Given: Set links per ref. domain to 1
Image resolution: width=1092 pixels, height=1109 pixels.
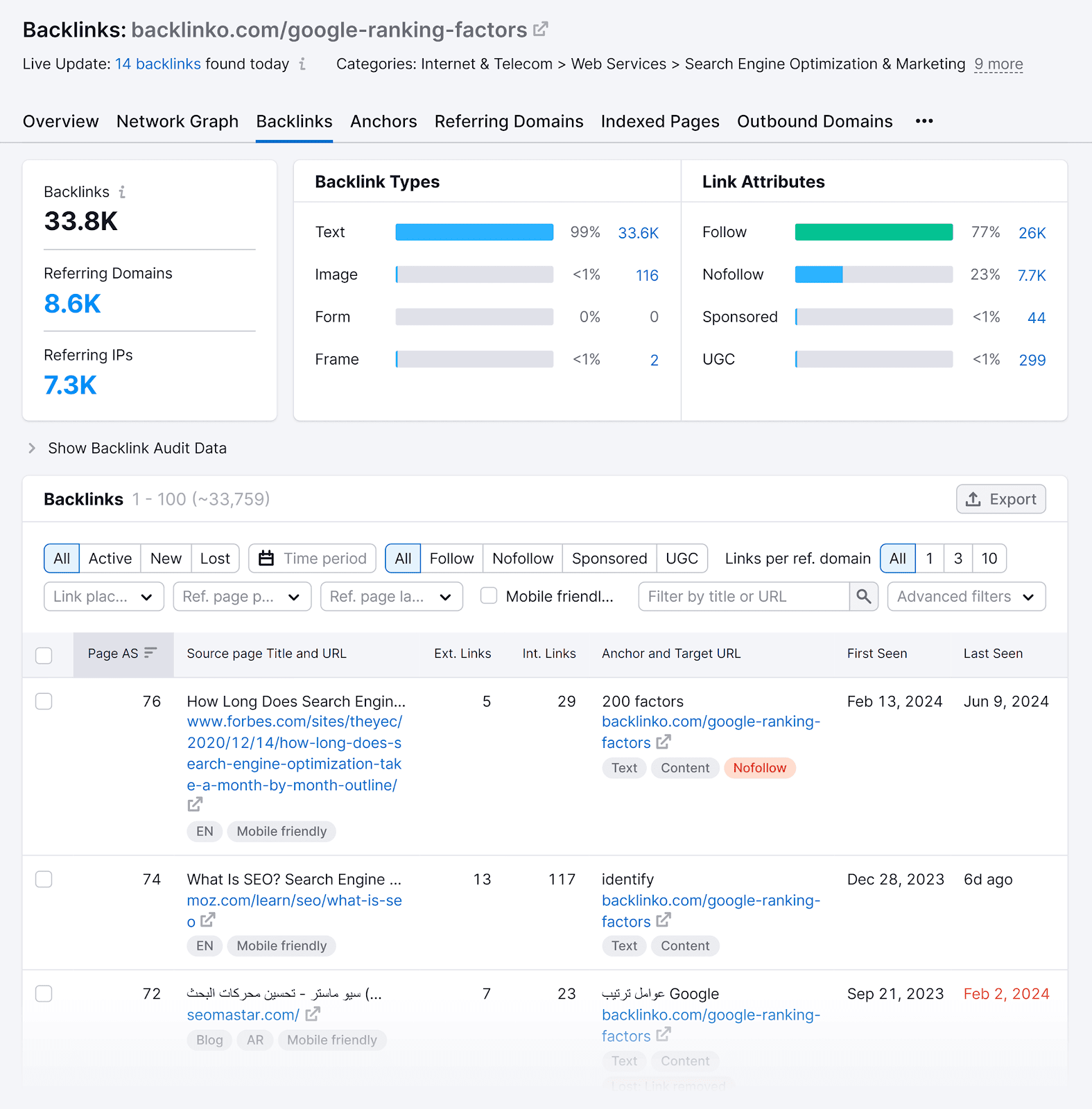Looking at the screenshot, I should [x=930, y=559].
